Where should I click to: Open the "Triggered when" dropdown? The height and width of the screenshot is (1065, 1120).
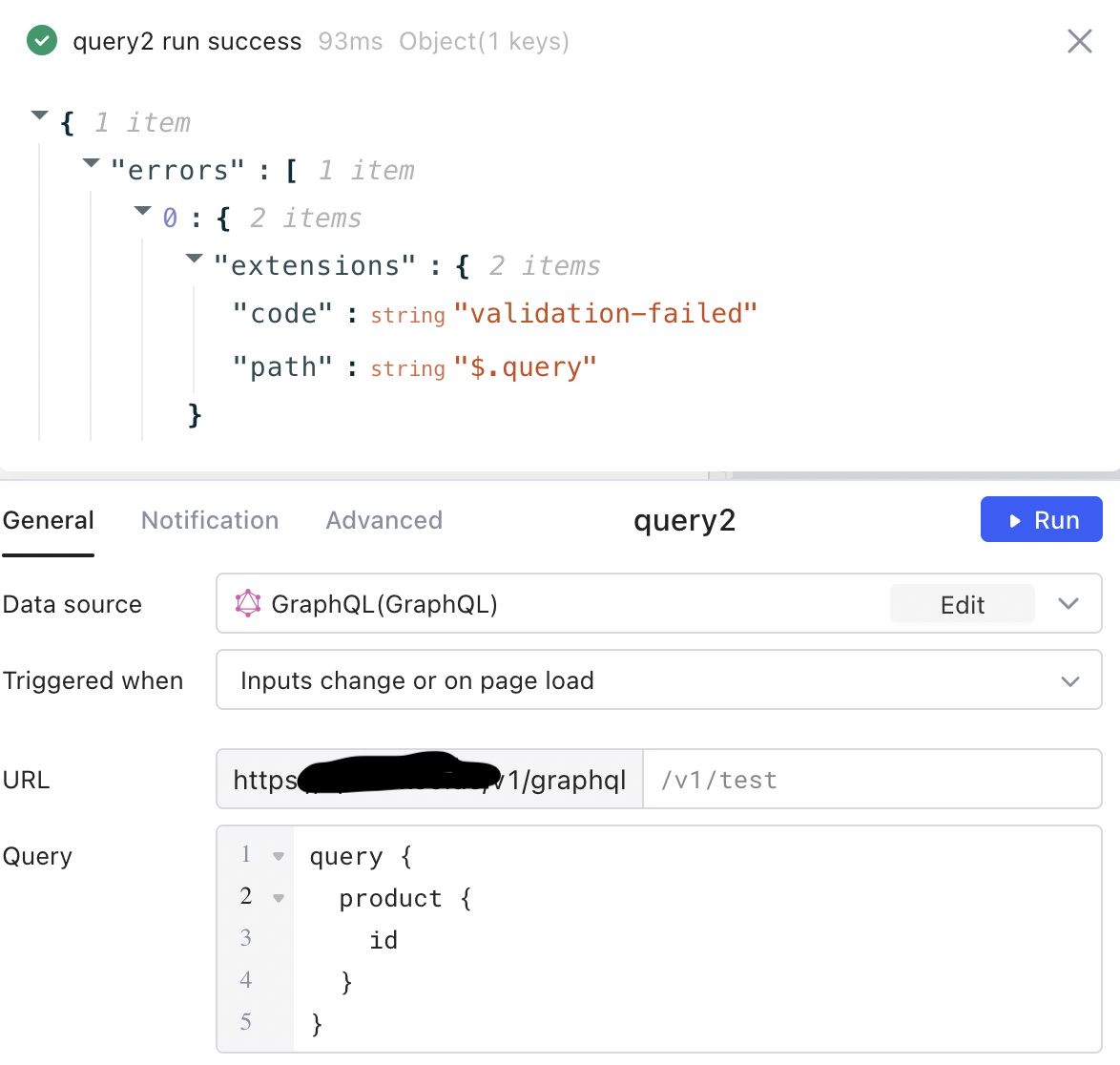(x=1068, y=680)
